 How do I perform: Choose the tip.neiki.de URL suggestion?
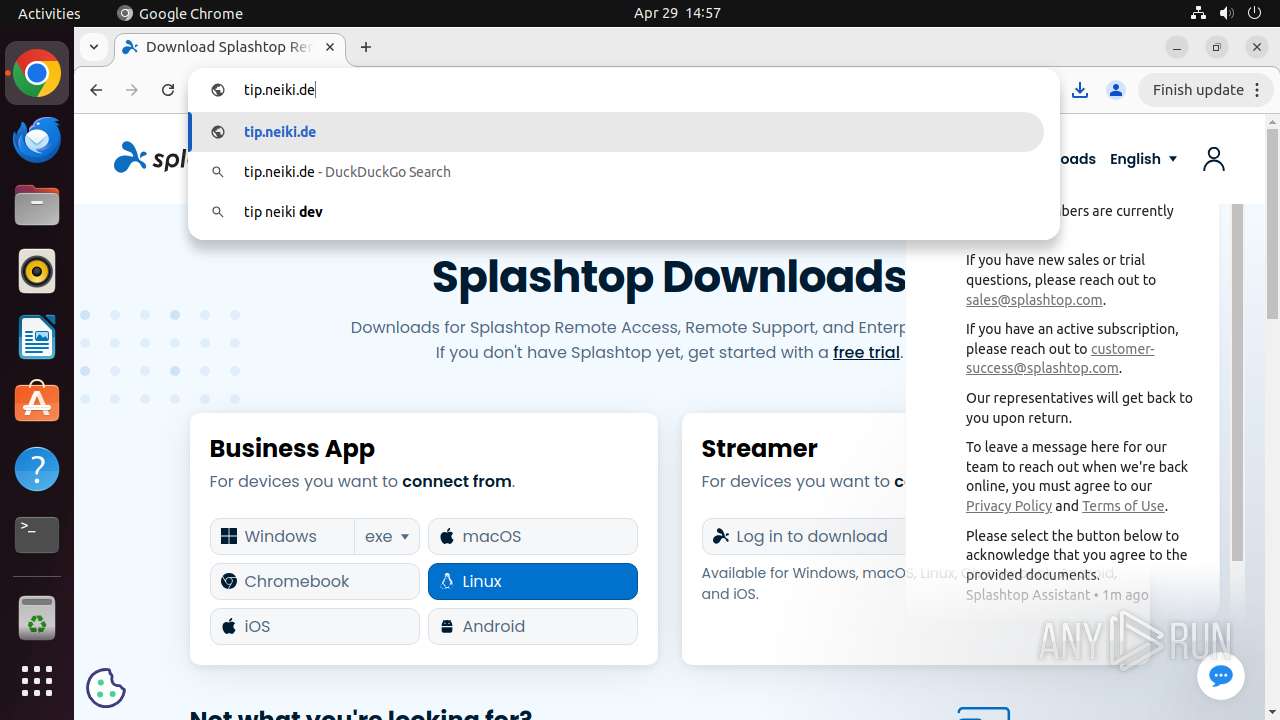tap(616, 132)
